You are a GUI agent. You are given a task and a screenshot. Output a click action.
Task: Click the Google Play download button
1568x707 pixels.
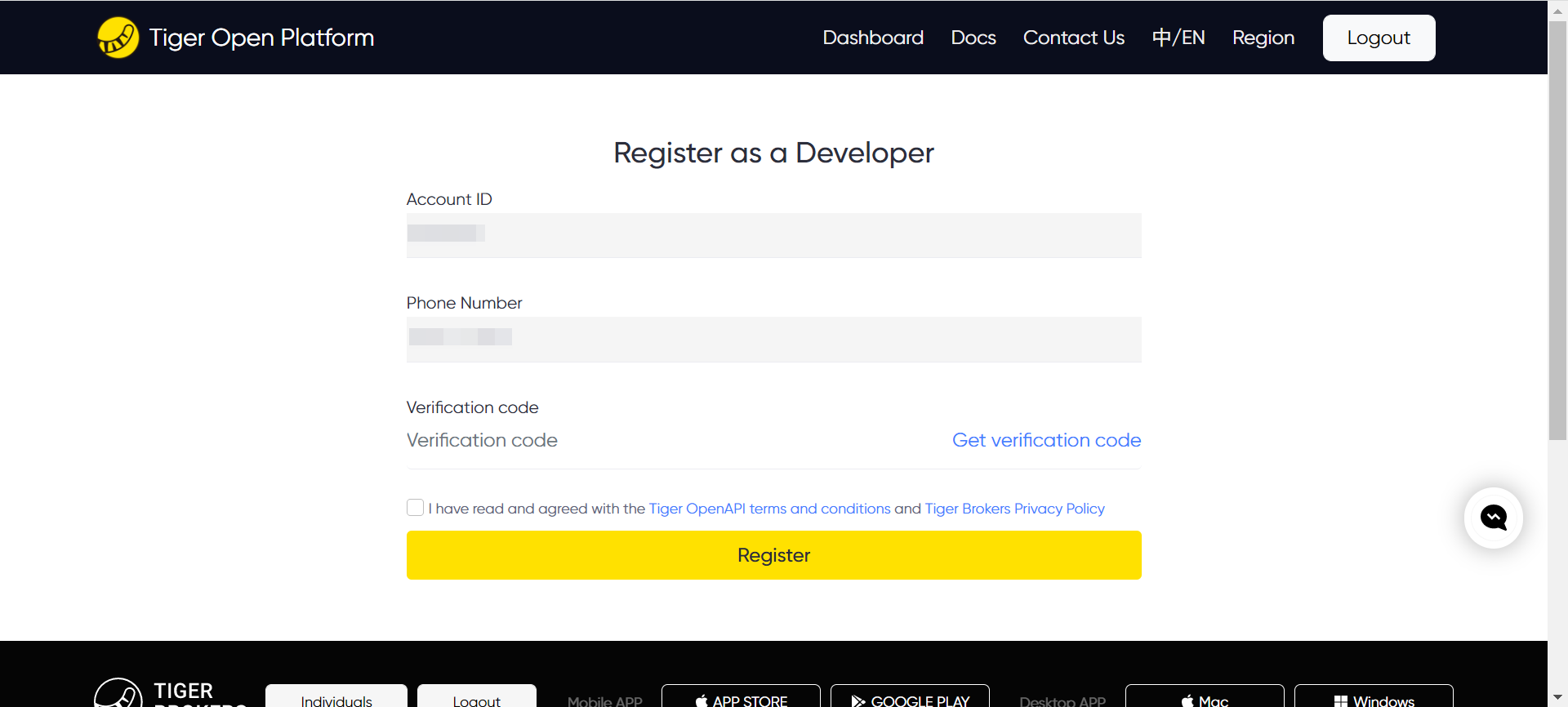[910, 699]
